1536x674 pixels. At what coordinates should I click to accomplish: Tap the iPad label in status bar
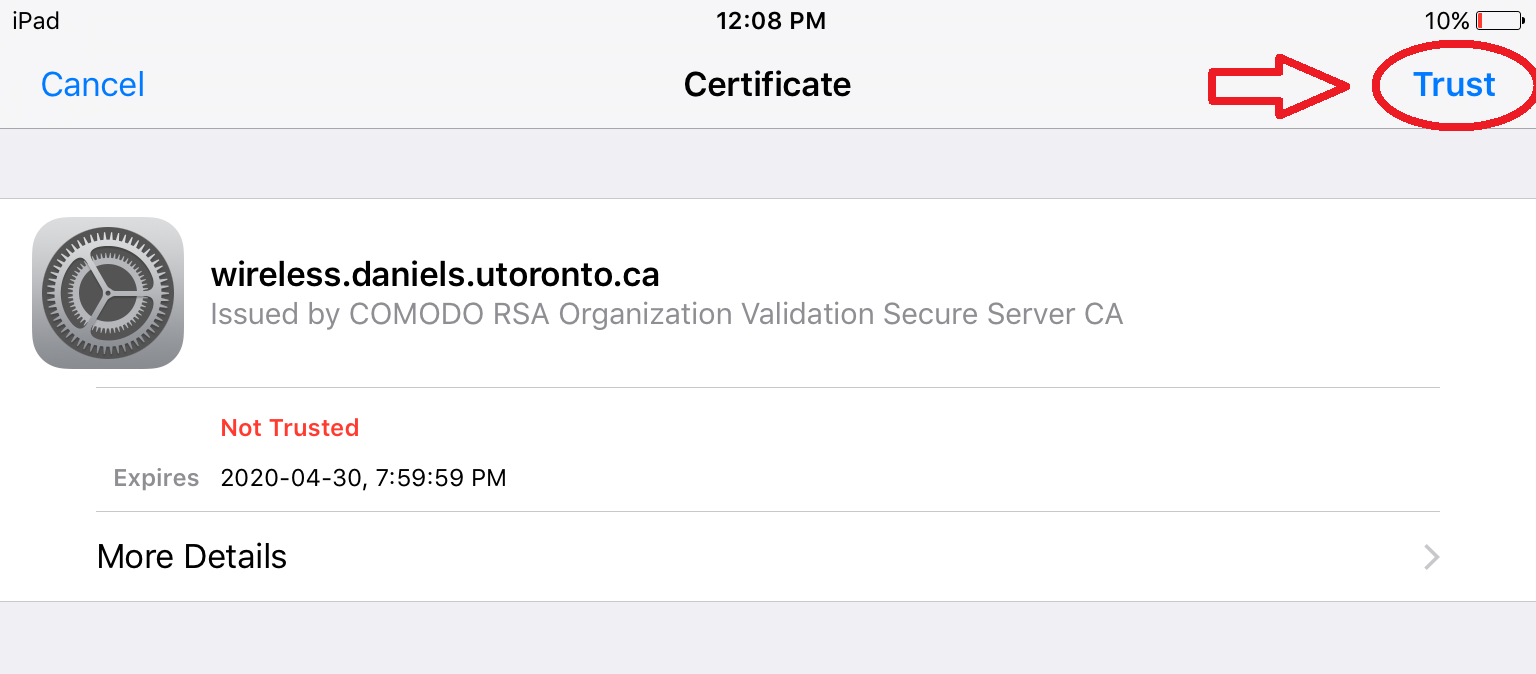click(x=36, y=21)
